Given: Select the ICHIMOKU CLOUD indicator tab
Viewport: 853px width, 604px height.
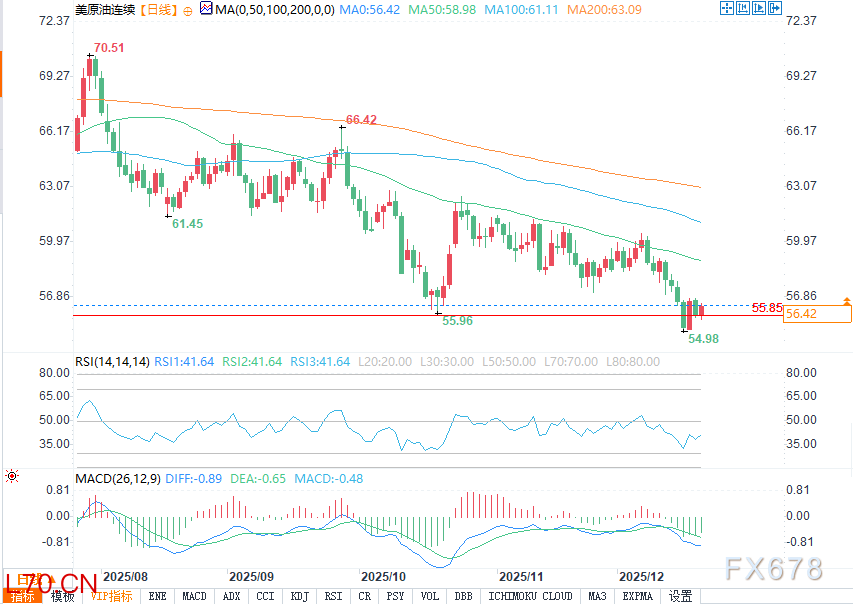Looking at the screenshot, I should 530,596.
